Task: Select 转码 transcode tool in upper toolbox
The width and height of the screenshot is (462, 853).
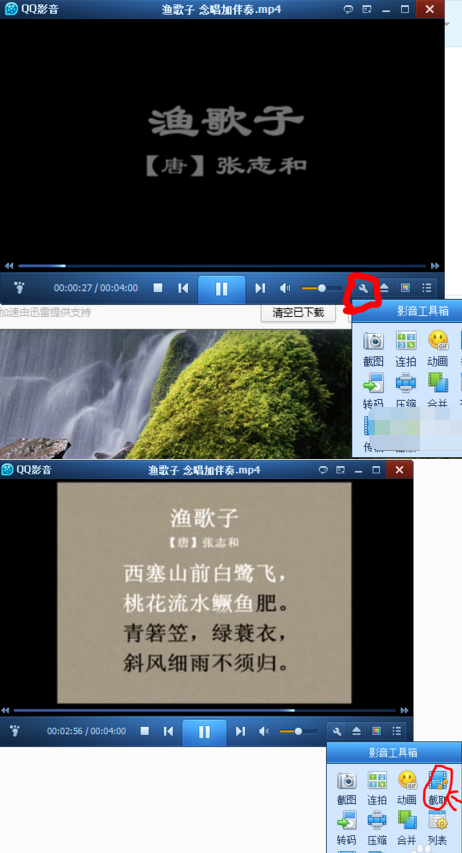Action: [x=373, y=391]
